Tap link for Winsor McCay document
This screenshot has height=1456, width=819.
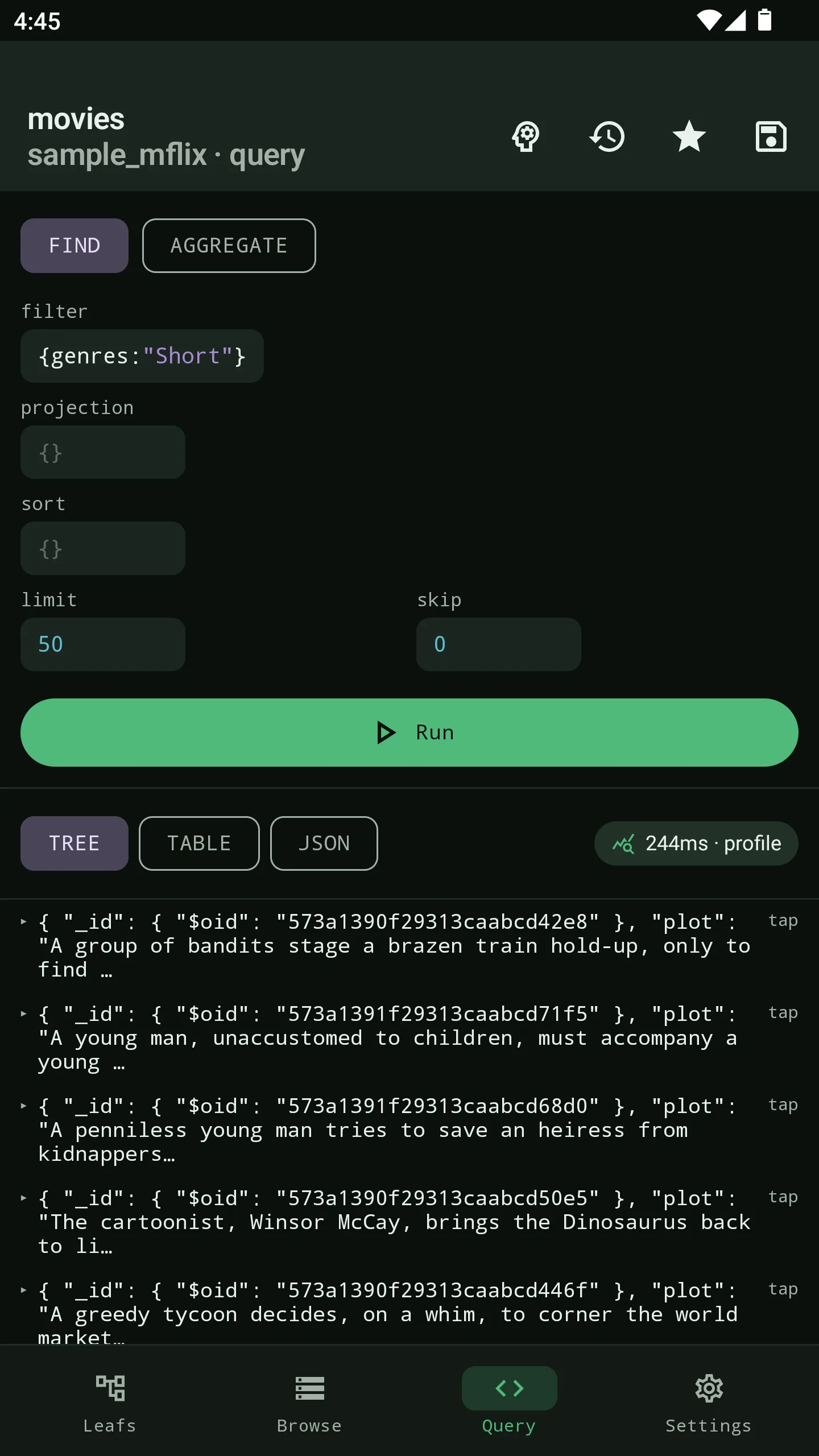click(783, 1197)
